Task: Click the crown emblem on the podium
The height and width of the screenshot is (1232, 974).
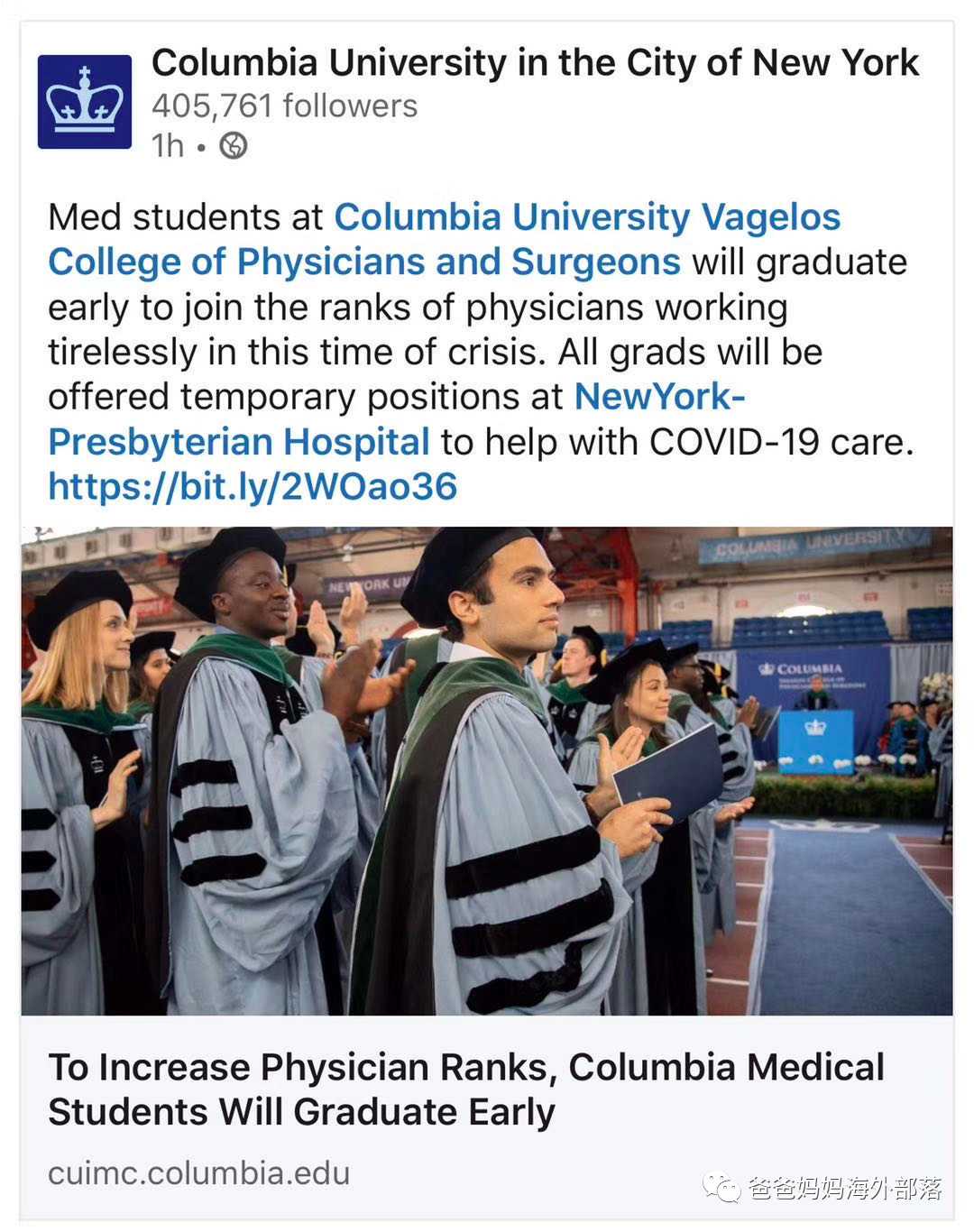Action: coord(814,726)
